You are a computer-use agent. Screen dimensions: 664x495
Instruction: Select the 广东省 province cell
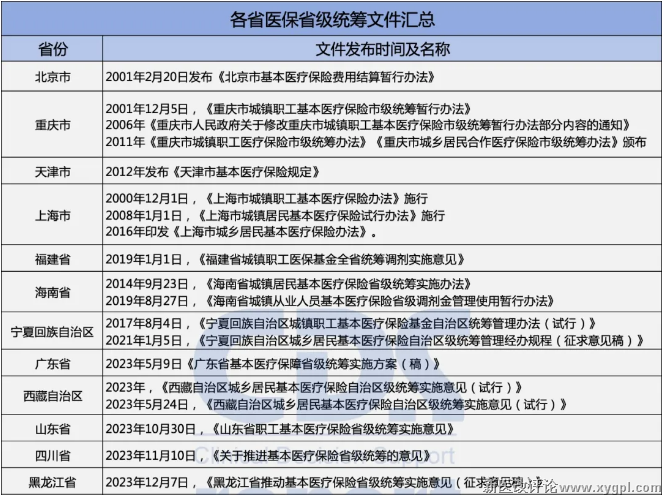click(52, 364)
